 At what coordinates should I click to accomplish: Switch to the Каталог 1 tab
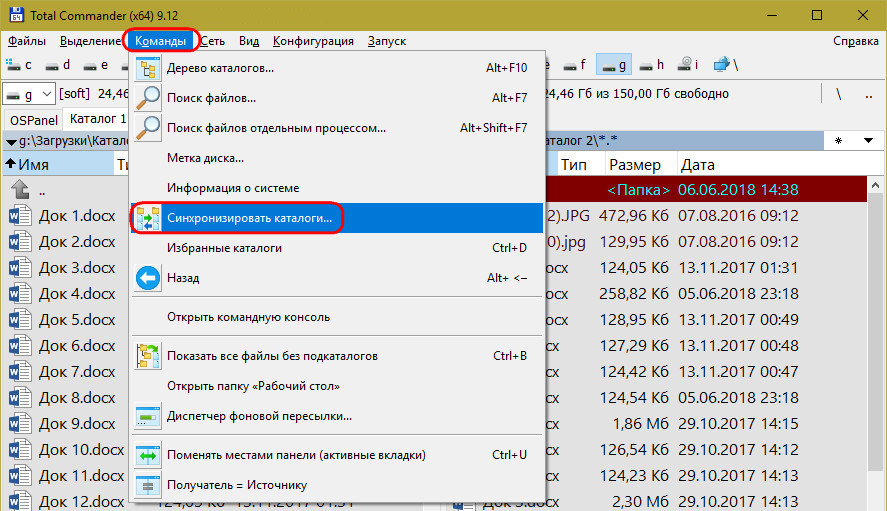[97, 119]
